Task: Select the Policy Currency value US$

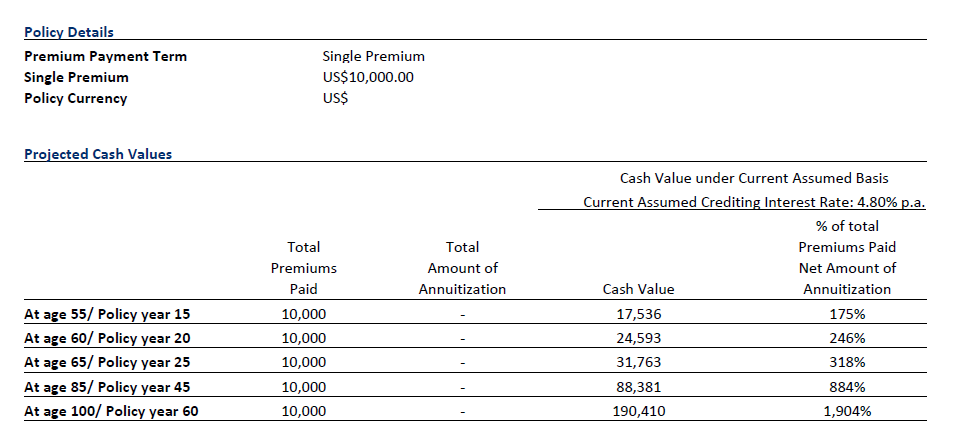Action: [x=335, y=98]
